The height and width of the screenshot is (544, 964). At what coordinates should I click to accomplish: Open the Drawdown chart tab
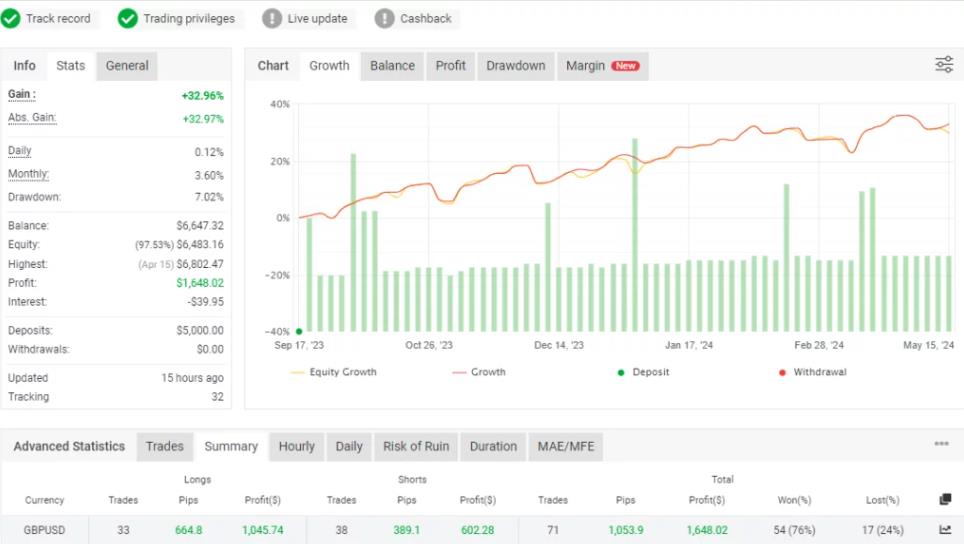(x=515, y=66)
